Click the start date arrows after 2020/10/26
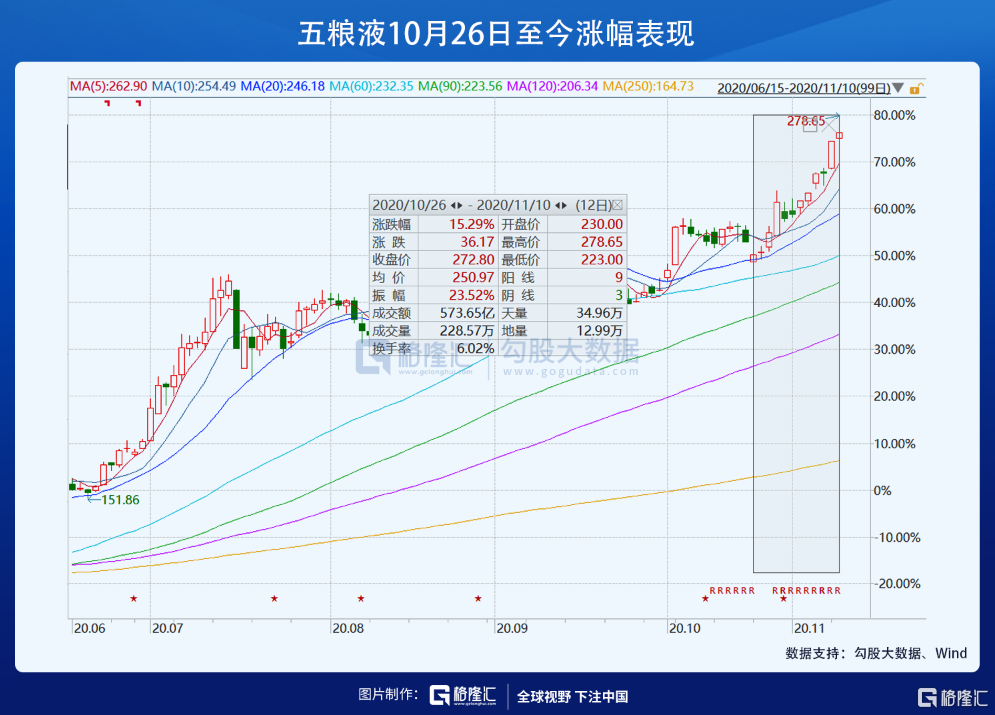The image size is (995, 715). (457, 204)
